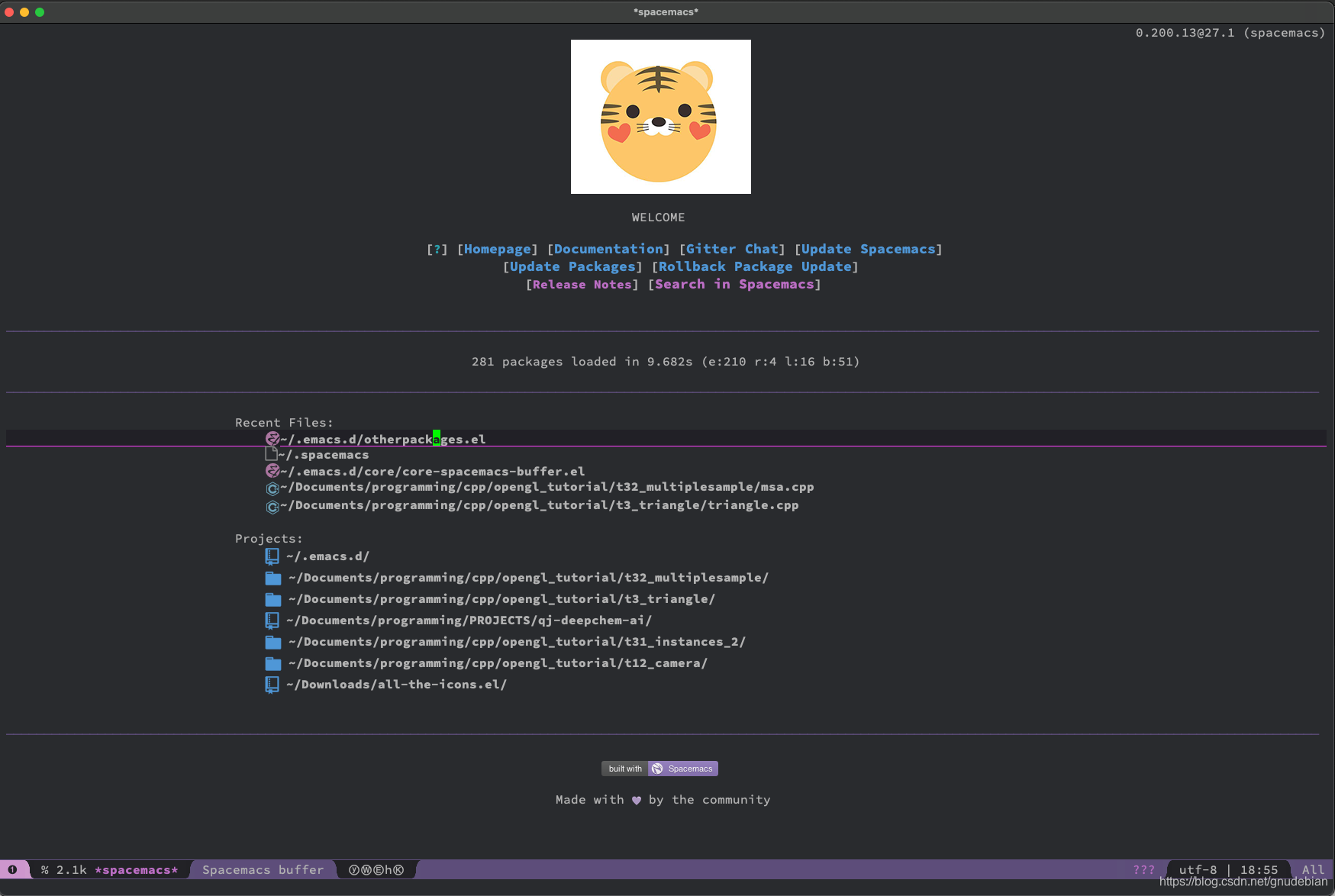Image resolution: width=1335 pixels, height=896 pixels.
Task: Open the Gitter Chat link
Action: coord(732,249)
